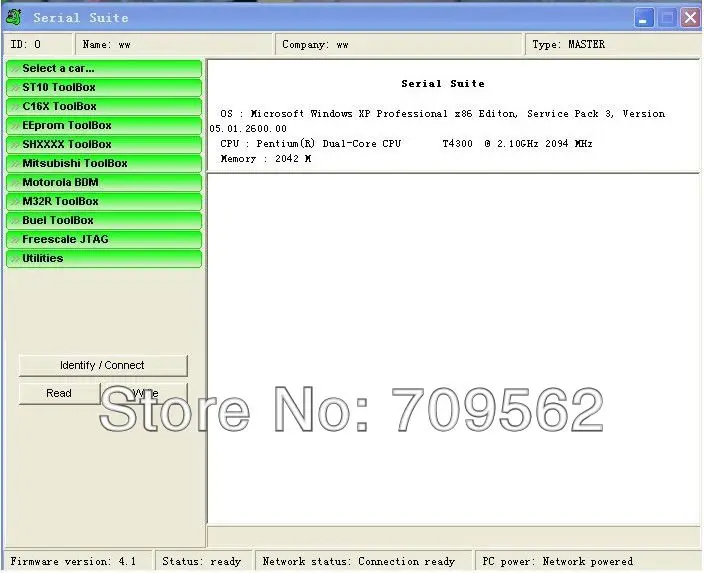704x573 pixels.
Task: Open the C16X ToolBox section
Action: click(104, 106)
